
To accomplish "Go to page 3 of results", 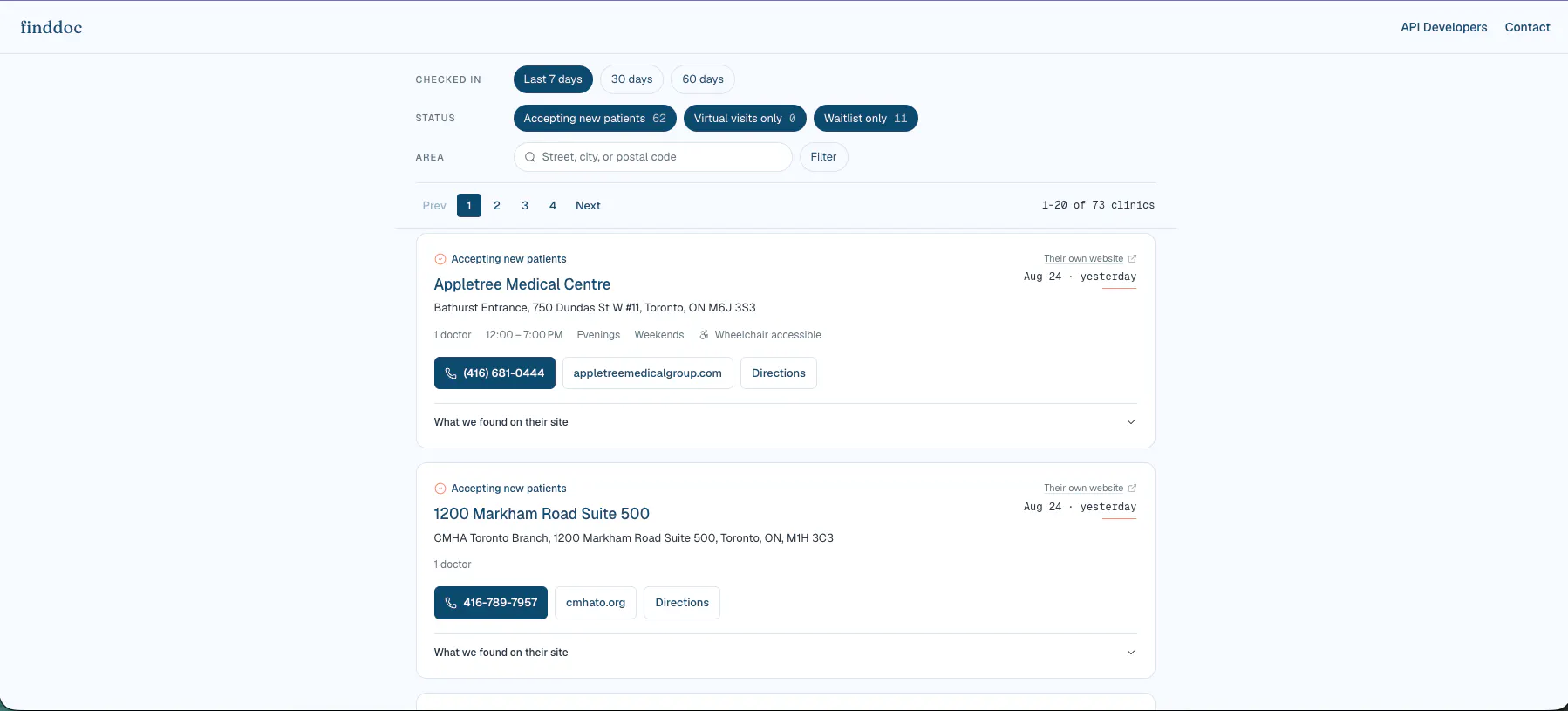I will [525, 206].
